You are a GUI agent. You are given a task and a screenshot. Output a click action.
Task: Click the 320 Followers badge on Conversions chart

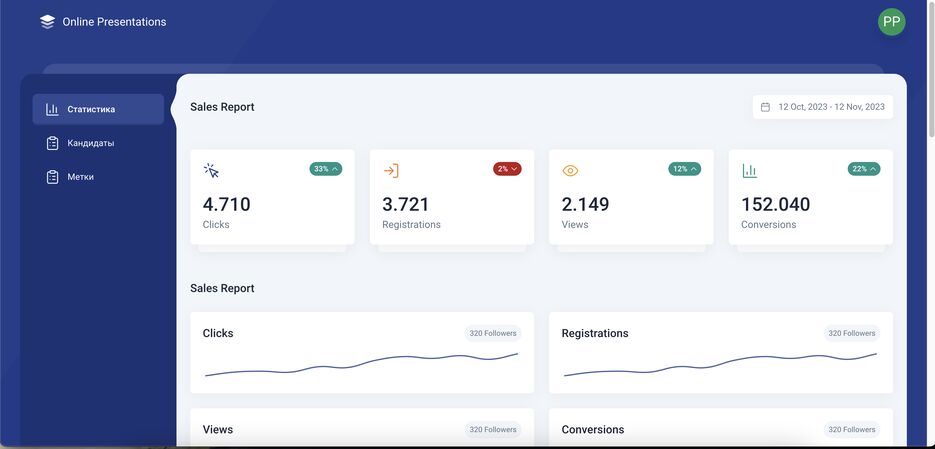click(852, 429)
